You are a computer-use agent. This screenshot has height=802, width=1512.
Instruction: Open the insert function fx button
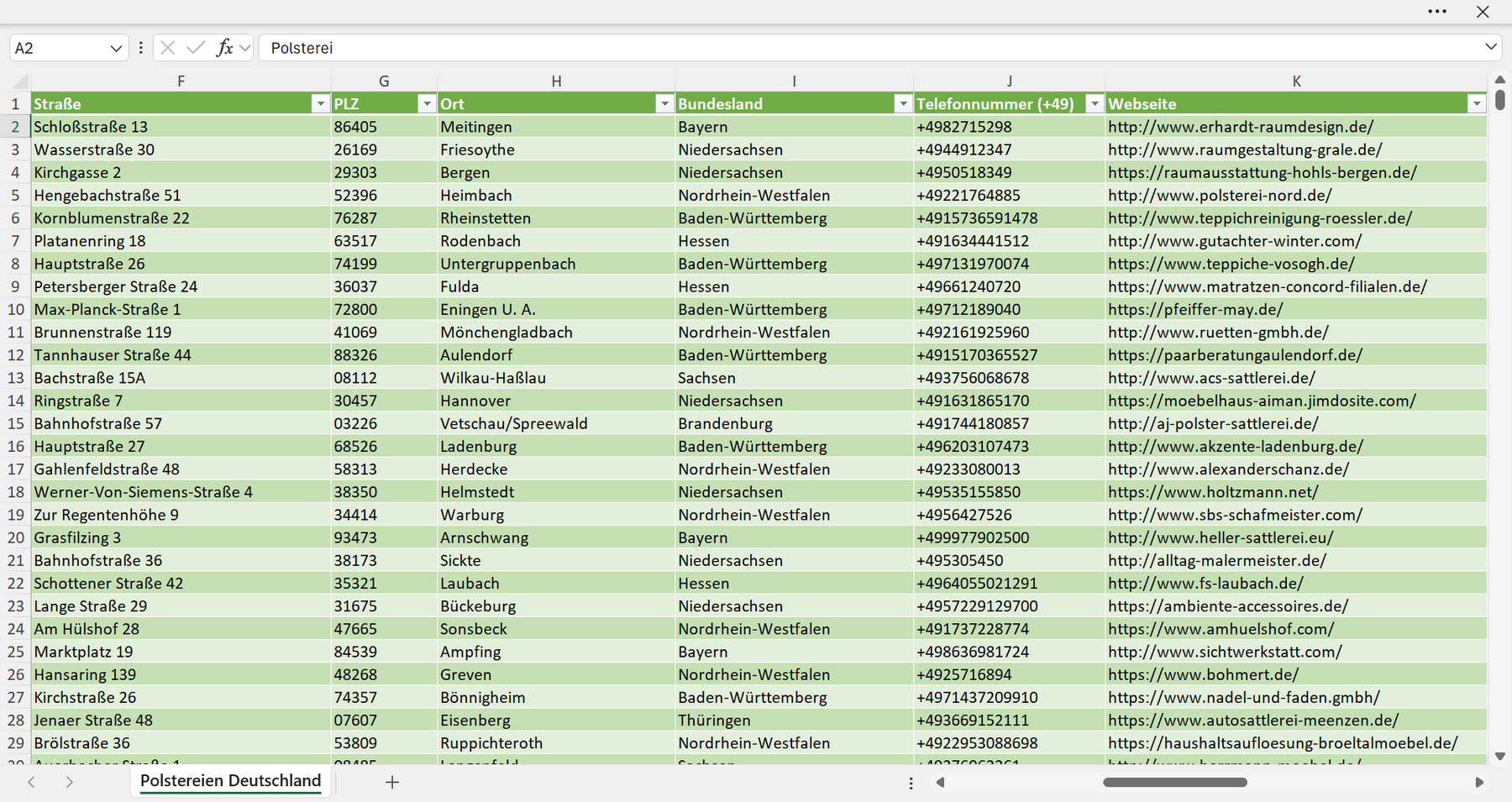[x=224, y=48]
